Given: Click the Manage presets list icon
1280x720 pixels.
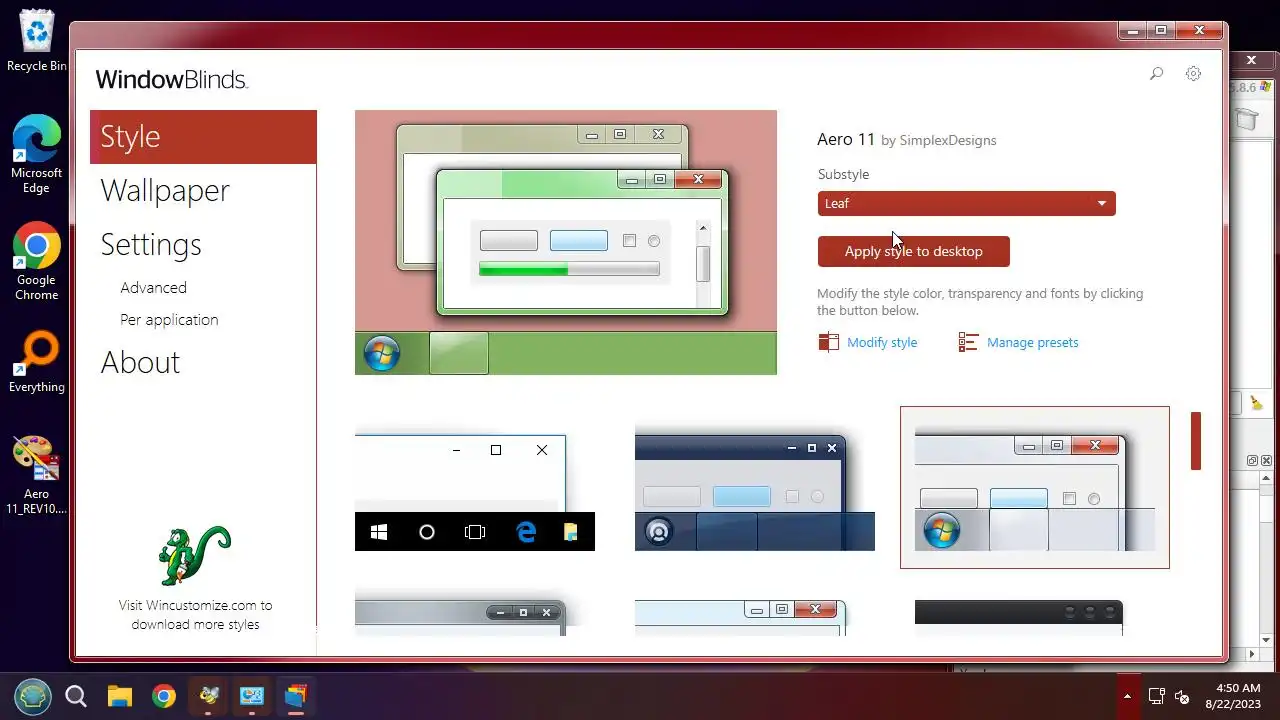Looking at the screenshot, I should click(x=968, y=342).
